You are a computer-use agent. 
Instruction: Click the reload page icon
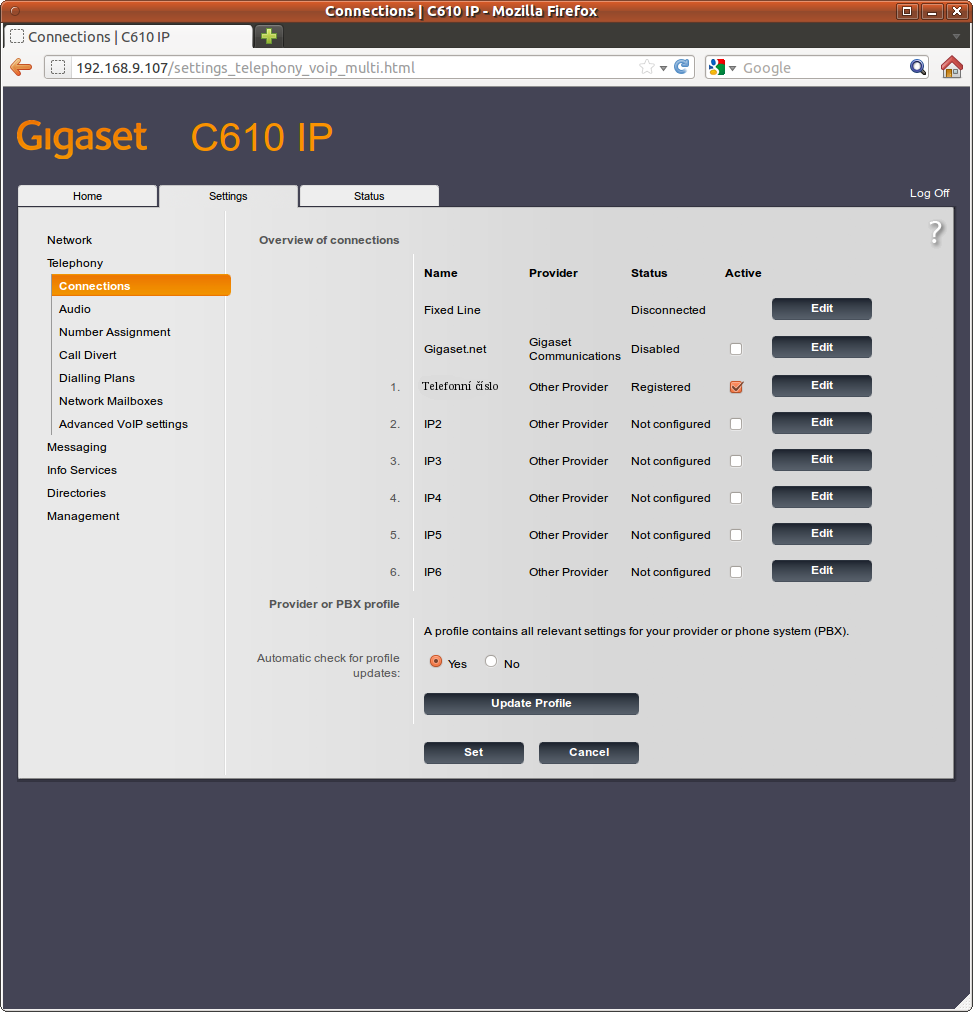click(682, 67)
